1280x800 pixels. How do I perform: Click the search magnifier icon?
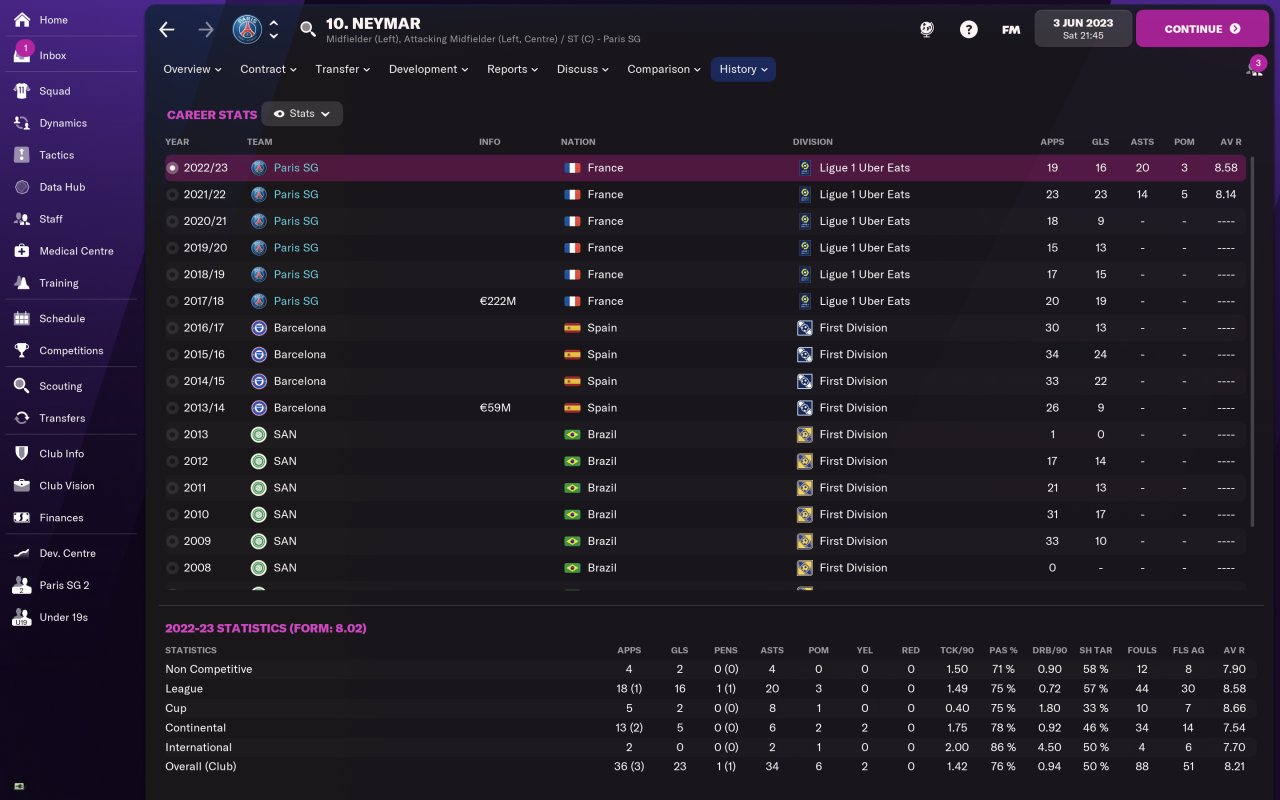point(308,29)
